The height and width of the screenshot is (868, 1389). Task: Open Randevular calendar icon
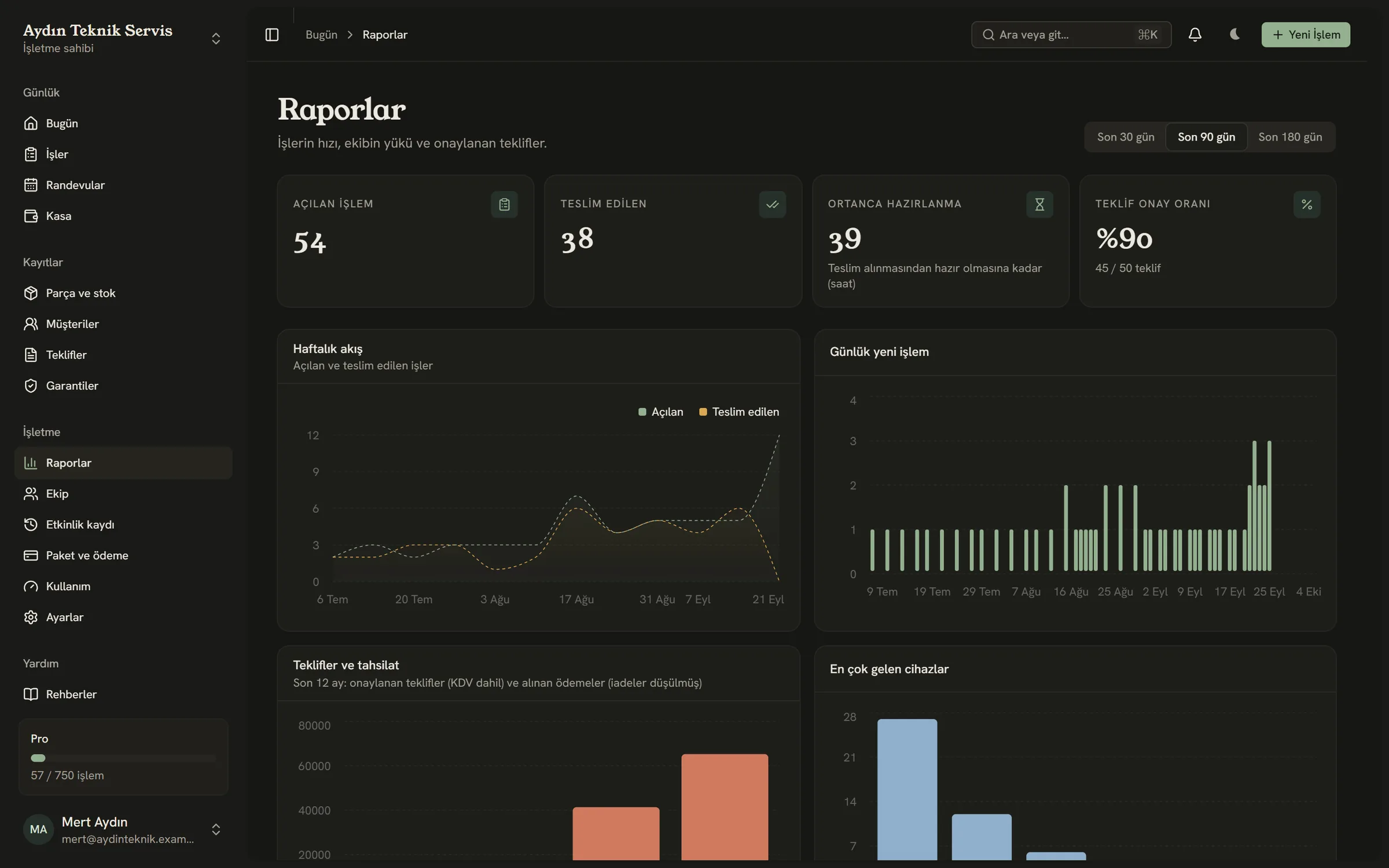pos(31,185)
